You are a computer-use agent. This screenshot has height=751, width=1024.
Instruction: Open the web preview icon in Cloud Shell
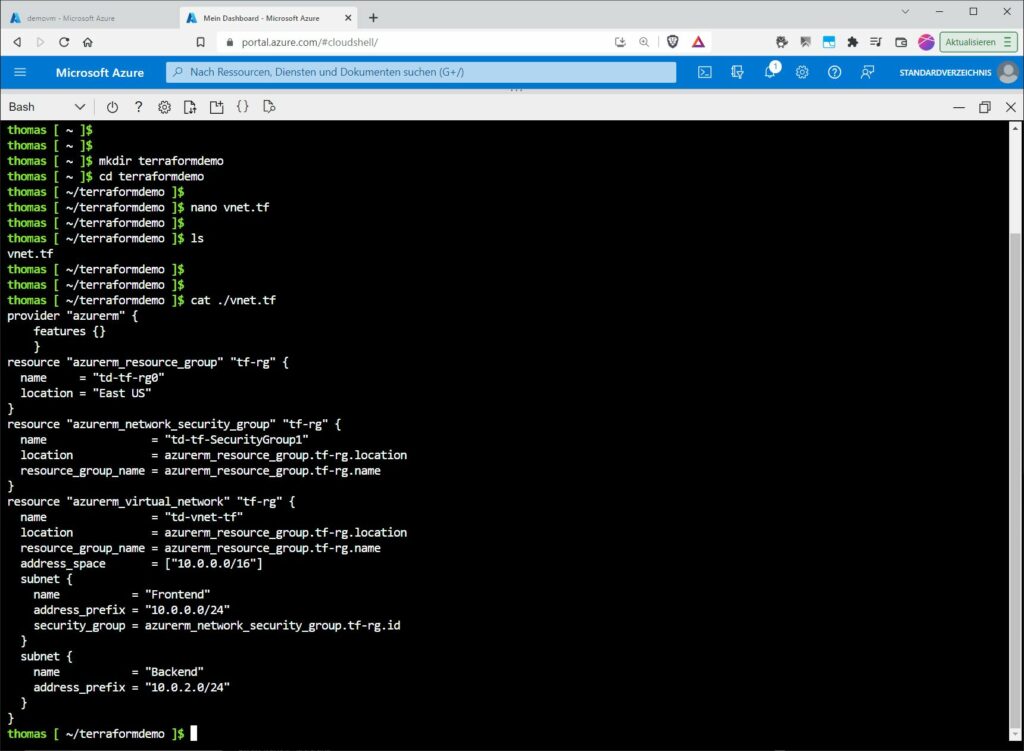[268, 106]
